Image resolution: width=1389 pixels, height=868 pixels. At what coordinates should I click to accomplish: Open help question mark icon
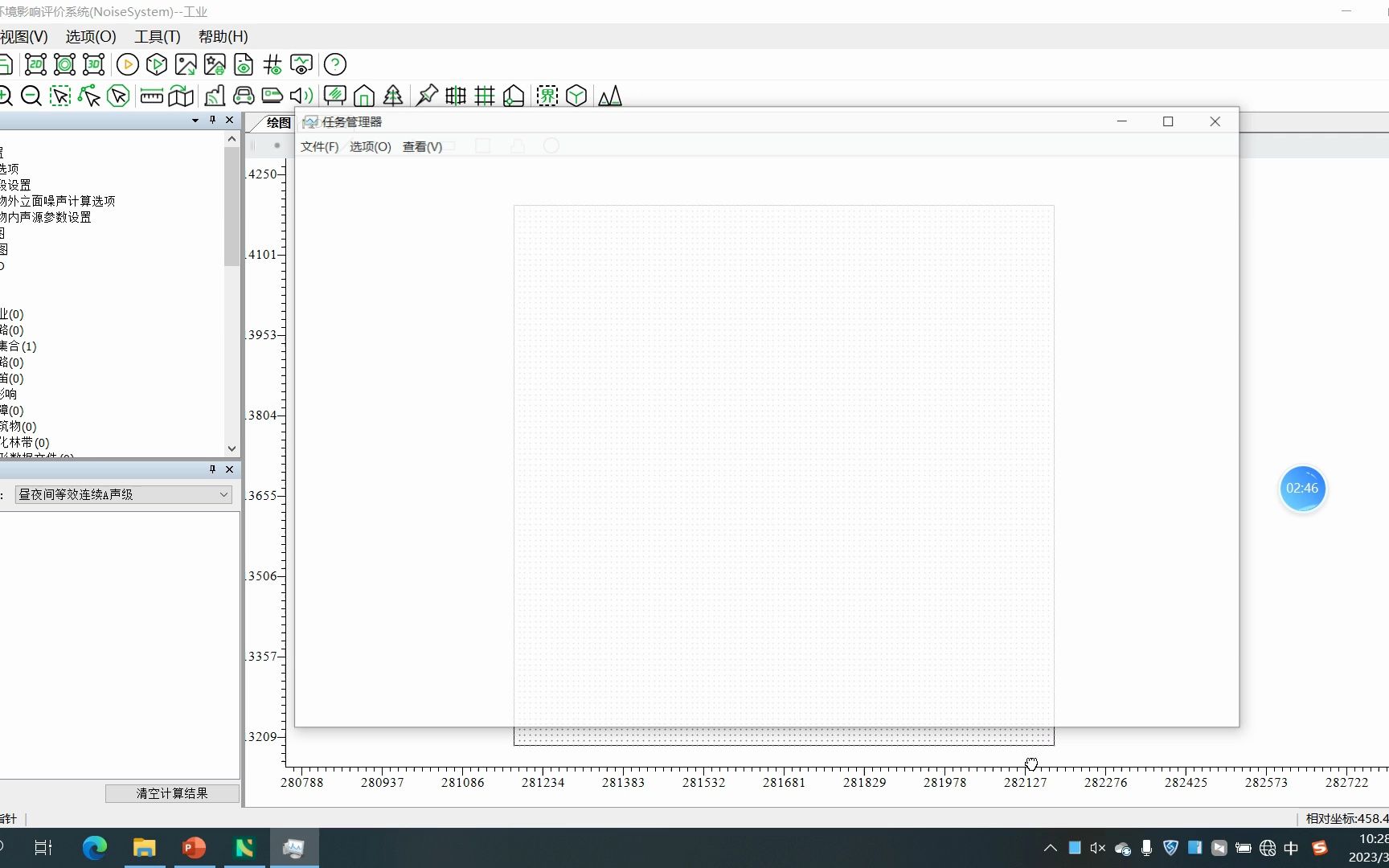point(335,64)
